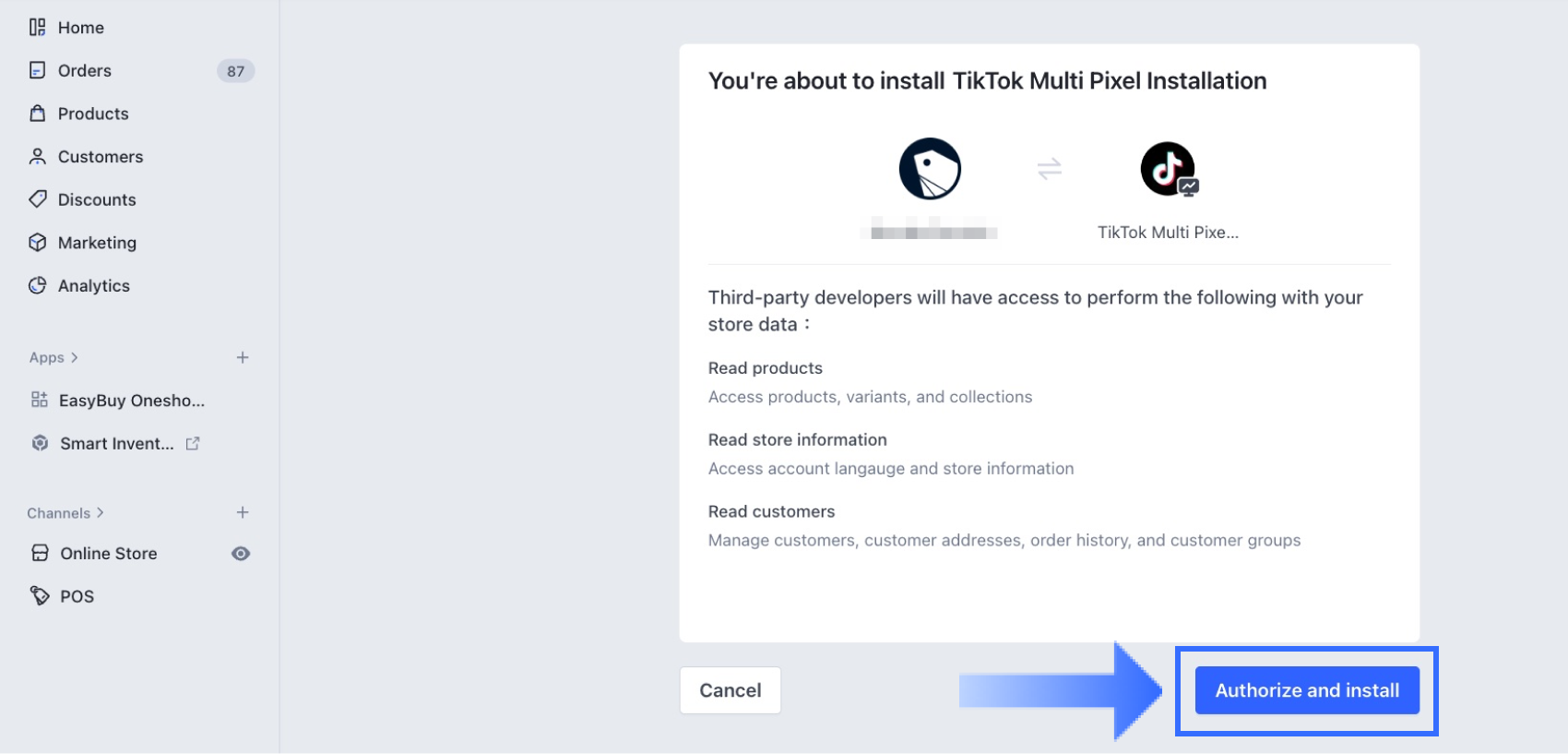
Task: Cancel the app installation
Action: point(730,690)
